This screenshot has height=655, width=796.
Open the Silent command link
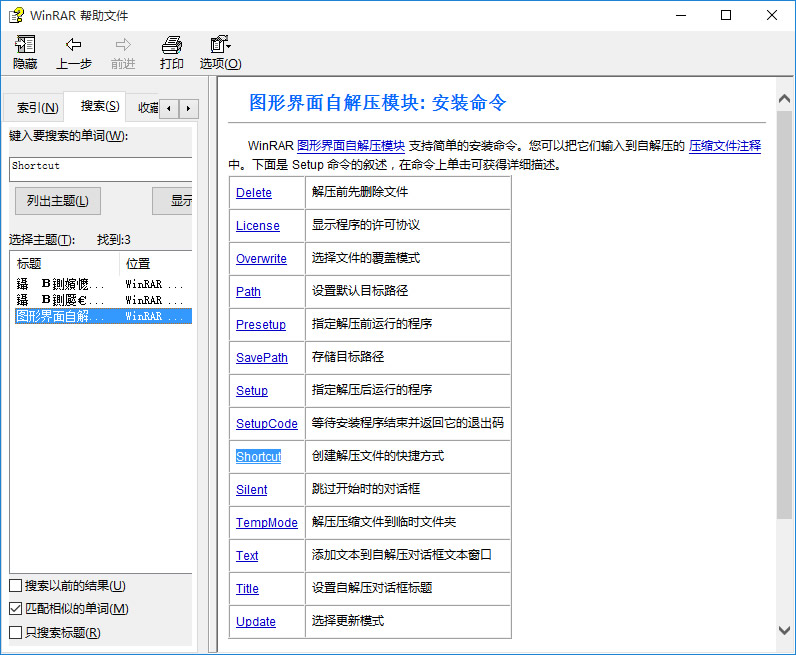(x=252, y=490)
